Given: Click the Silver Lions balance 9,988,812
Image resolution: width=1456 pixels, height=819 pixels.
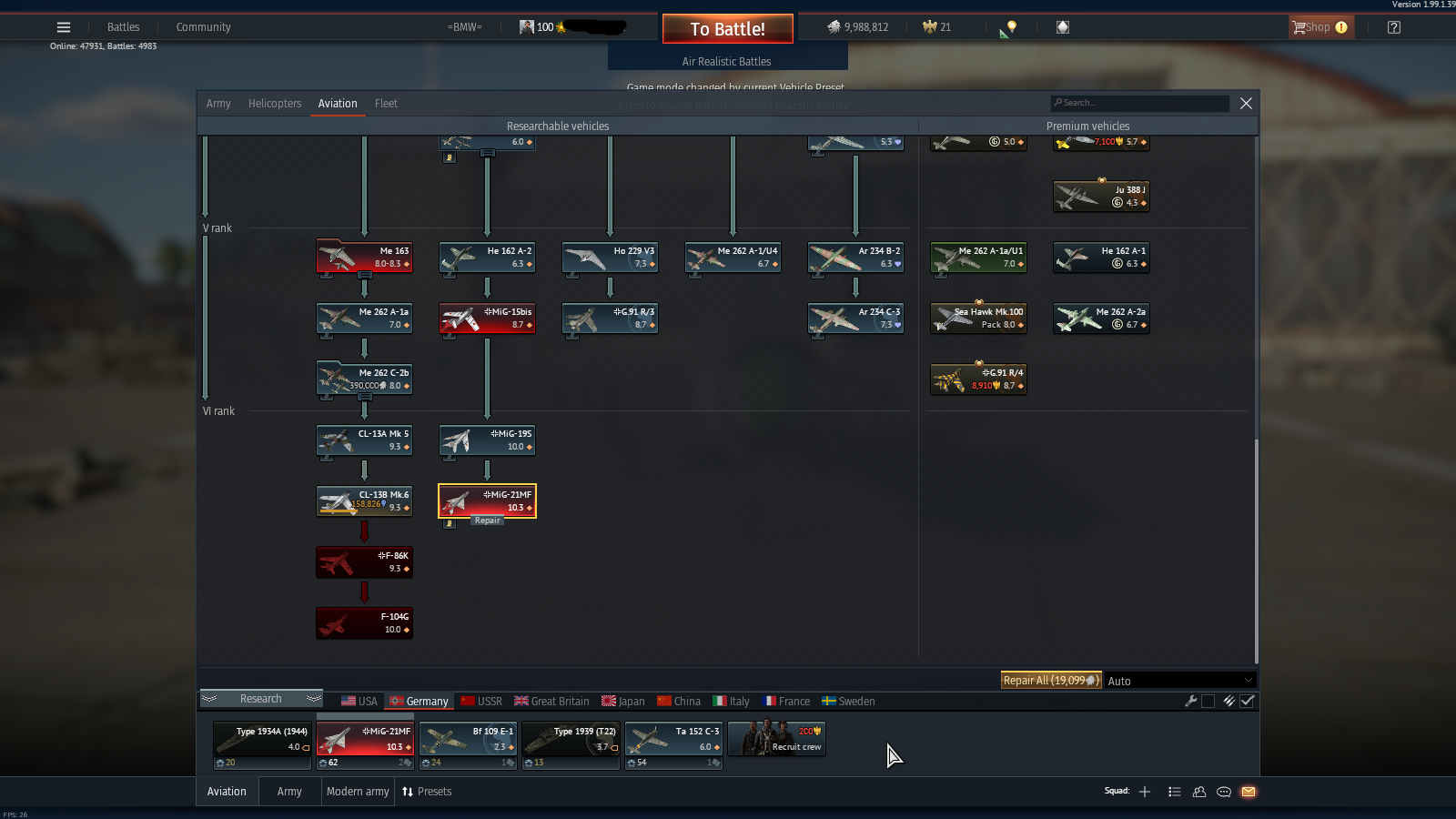Looking at the screenshot, I should coord(857,27).
